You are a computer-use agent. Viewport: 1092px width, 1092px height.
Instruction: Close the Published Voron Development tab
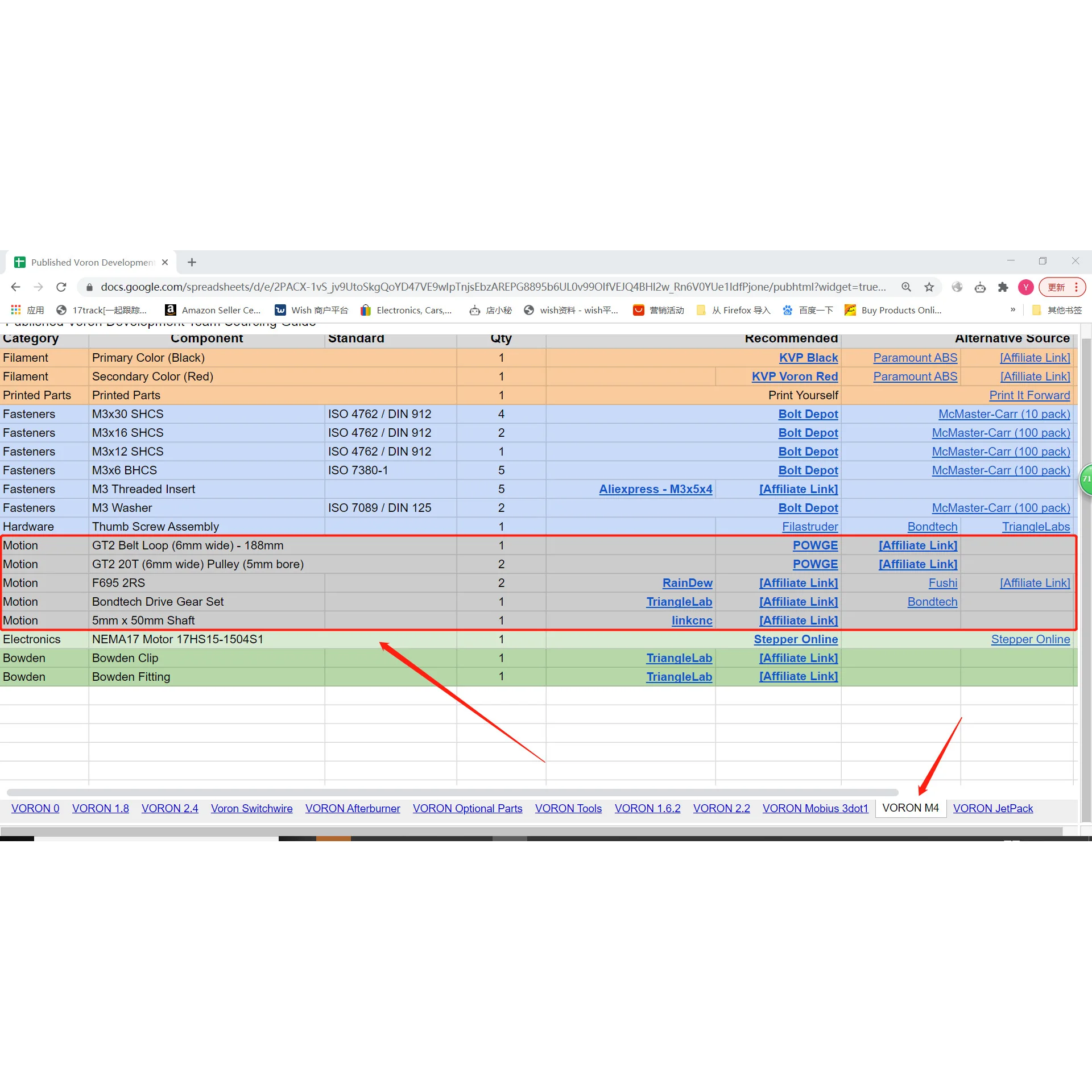tap(165, 262)
